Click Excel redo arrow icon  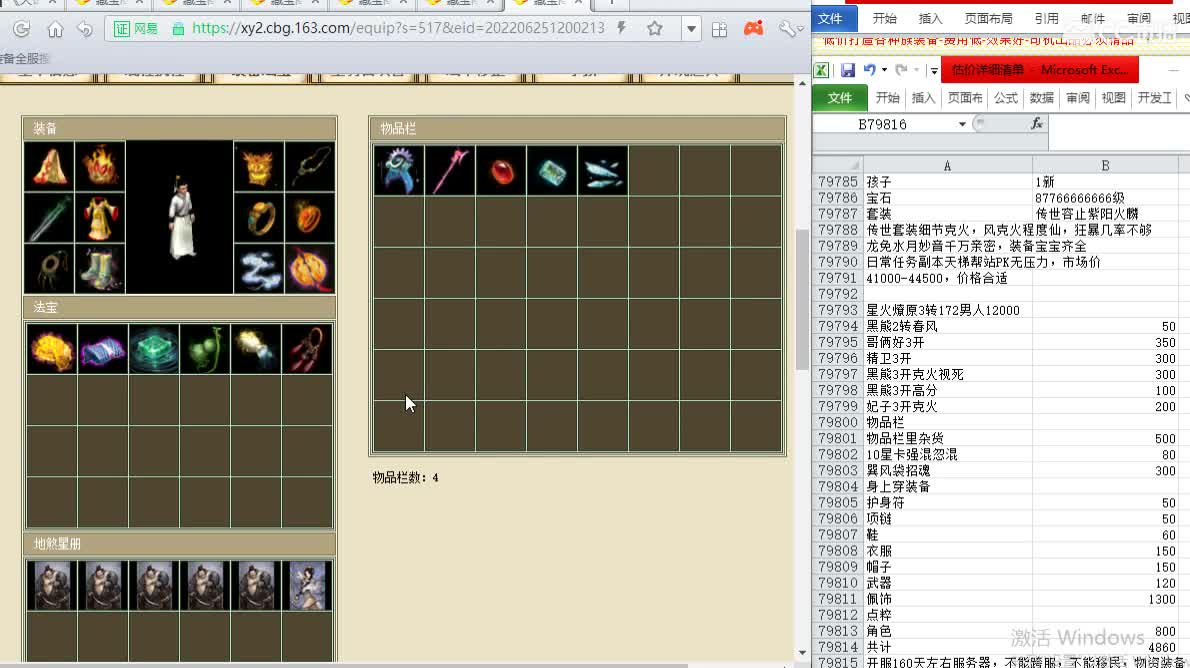(x=901, y=70)
